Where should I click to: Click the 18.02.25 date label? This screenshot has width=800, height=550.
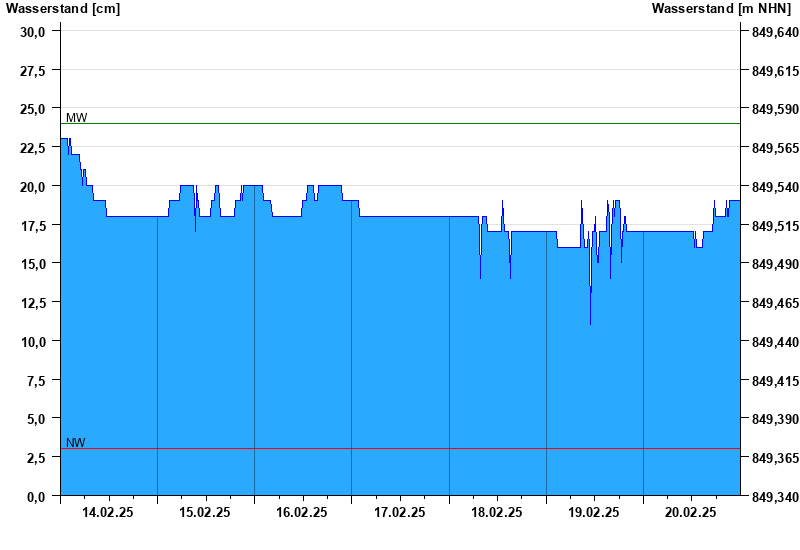coord(496,512)
